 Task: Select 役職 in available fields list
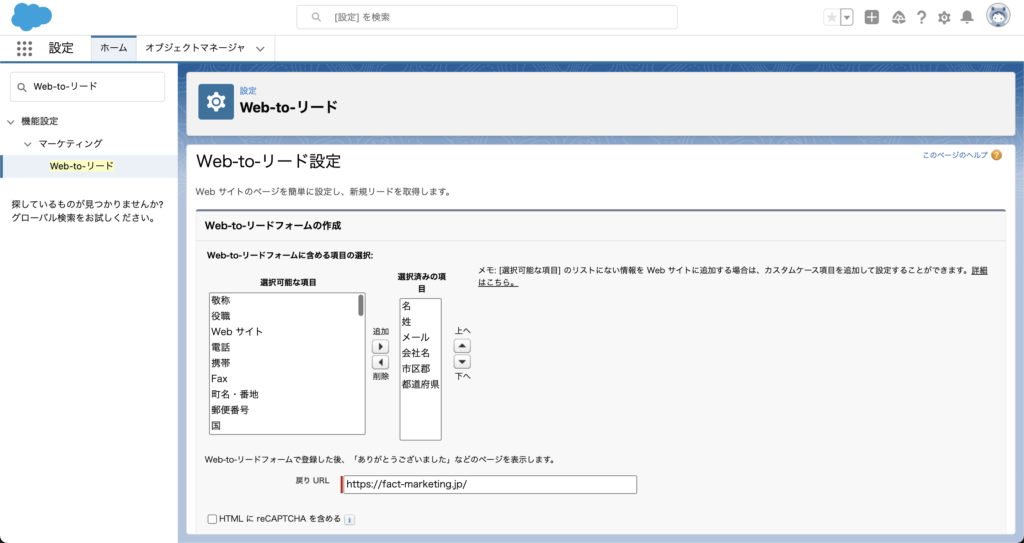(283, 316)
